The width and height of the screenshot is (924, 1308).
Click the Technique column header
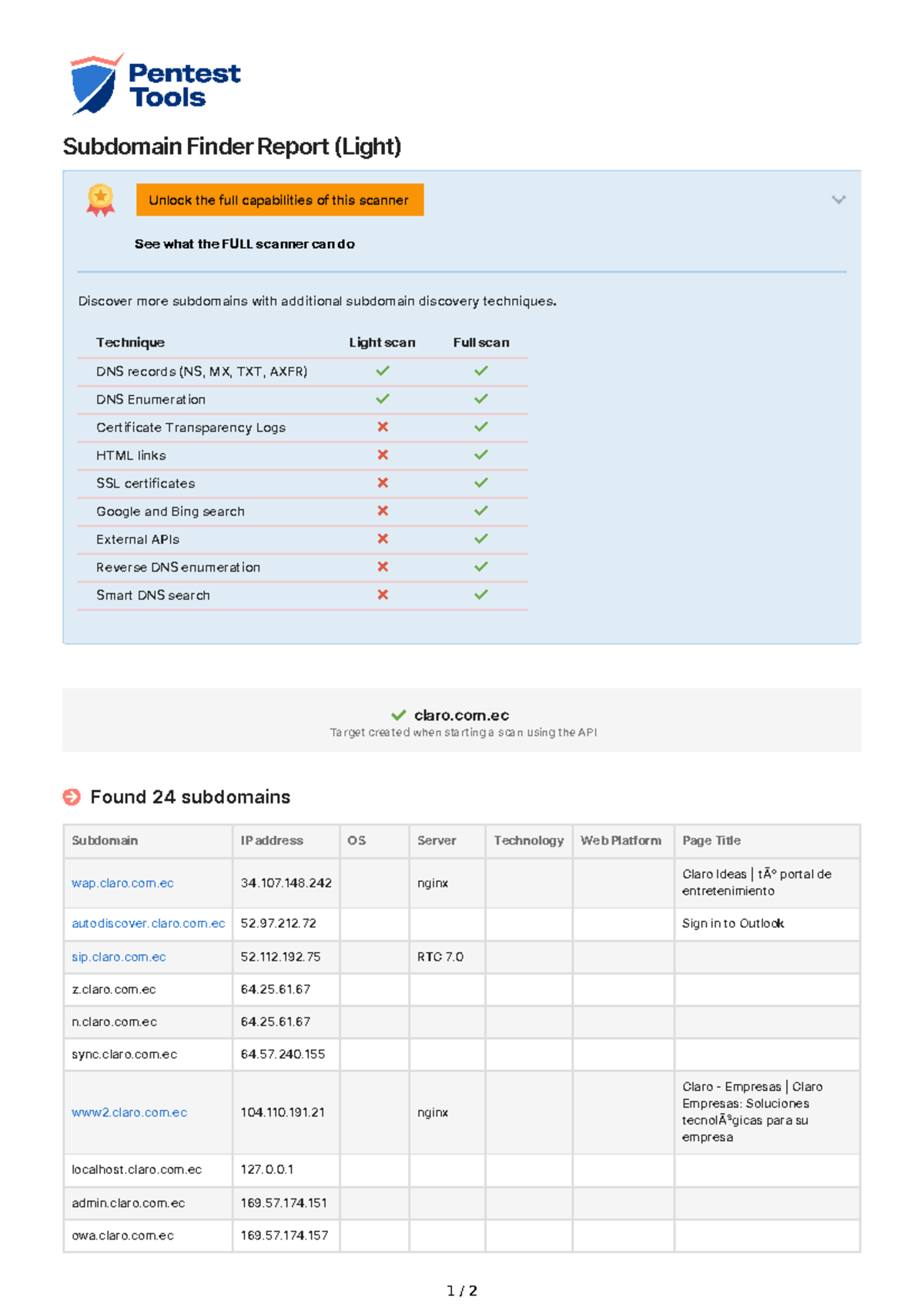pos(130,343)
